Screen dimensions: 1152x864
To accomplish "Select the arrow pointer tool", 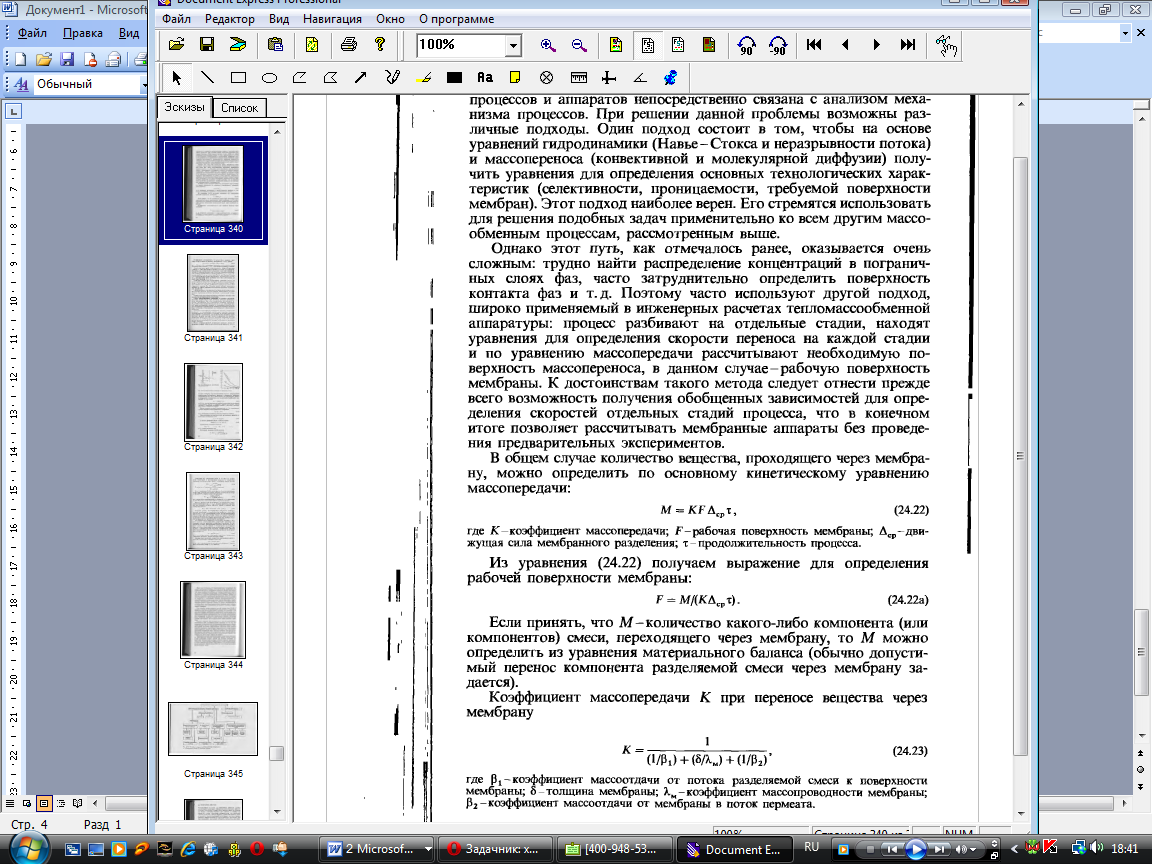I will [x=176, y=77].
